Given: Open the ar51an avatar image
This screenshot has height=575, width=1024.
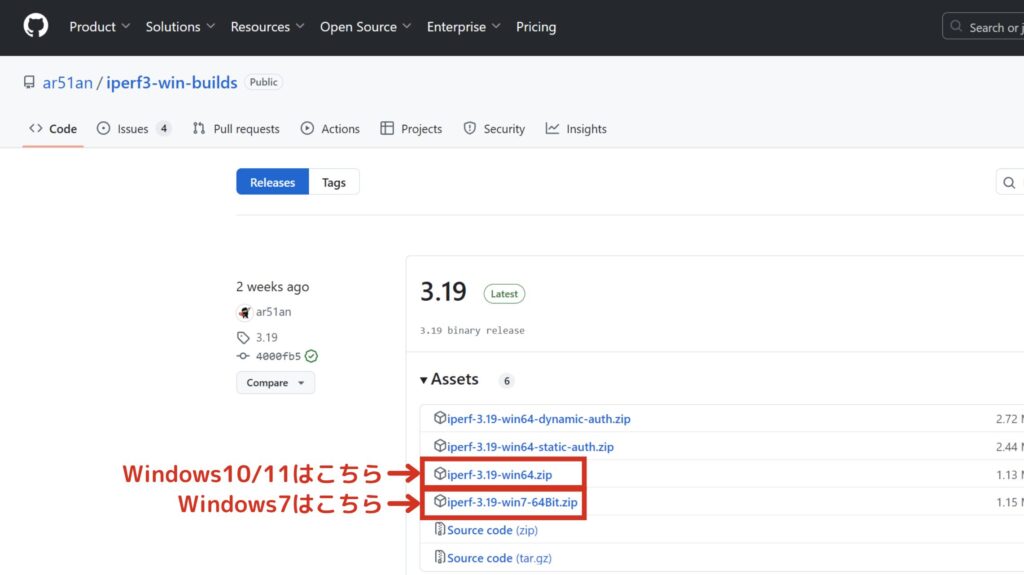Looking at the screenshot, I should point(244,312).
